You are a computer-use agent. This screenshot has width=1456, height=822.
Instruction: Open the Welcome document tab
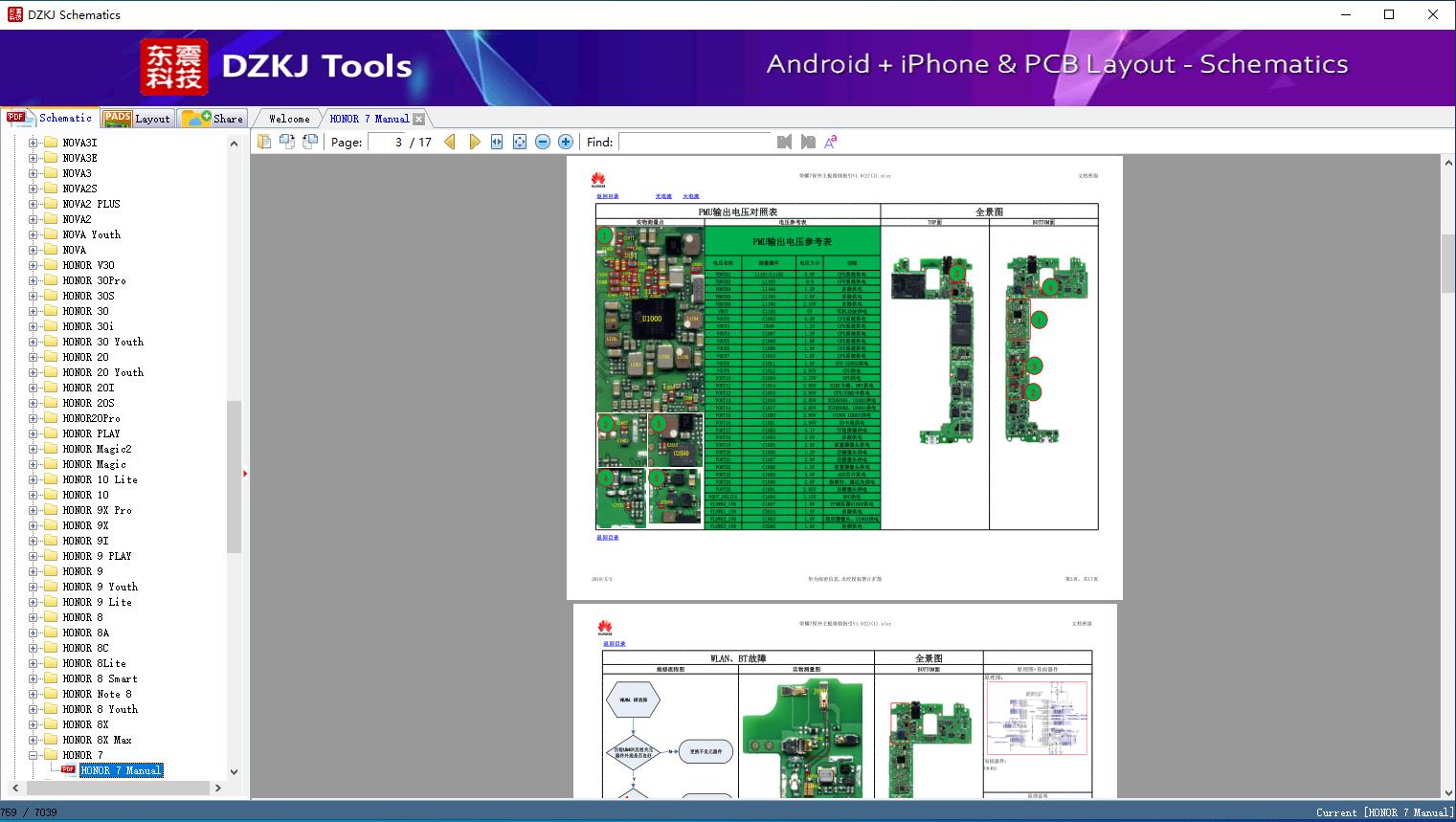(289, 119)
